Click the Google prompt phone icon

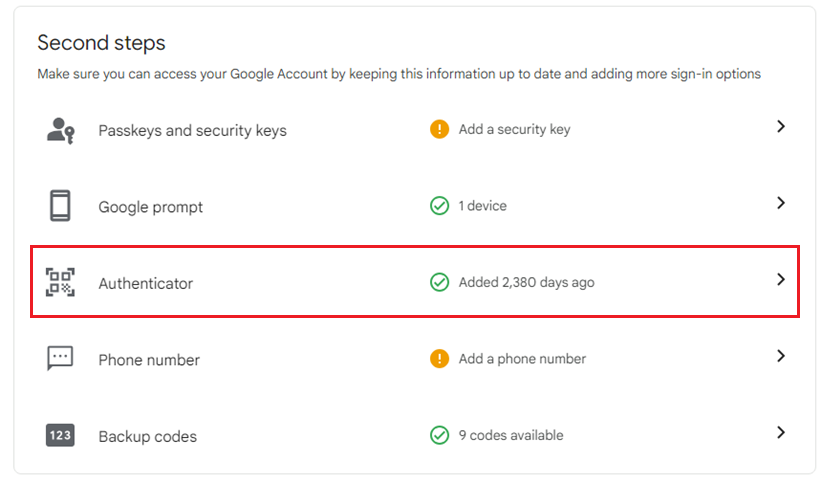tap(60, 206)
